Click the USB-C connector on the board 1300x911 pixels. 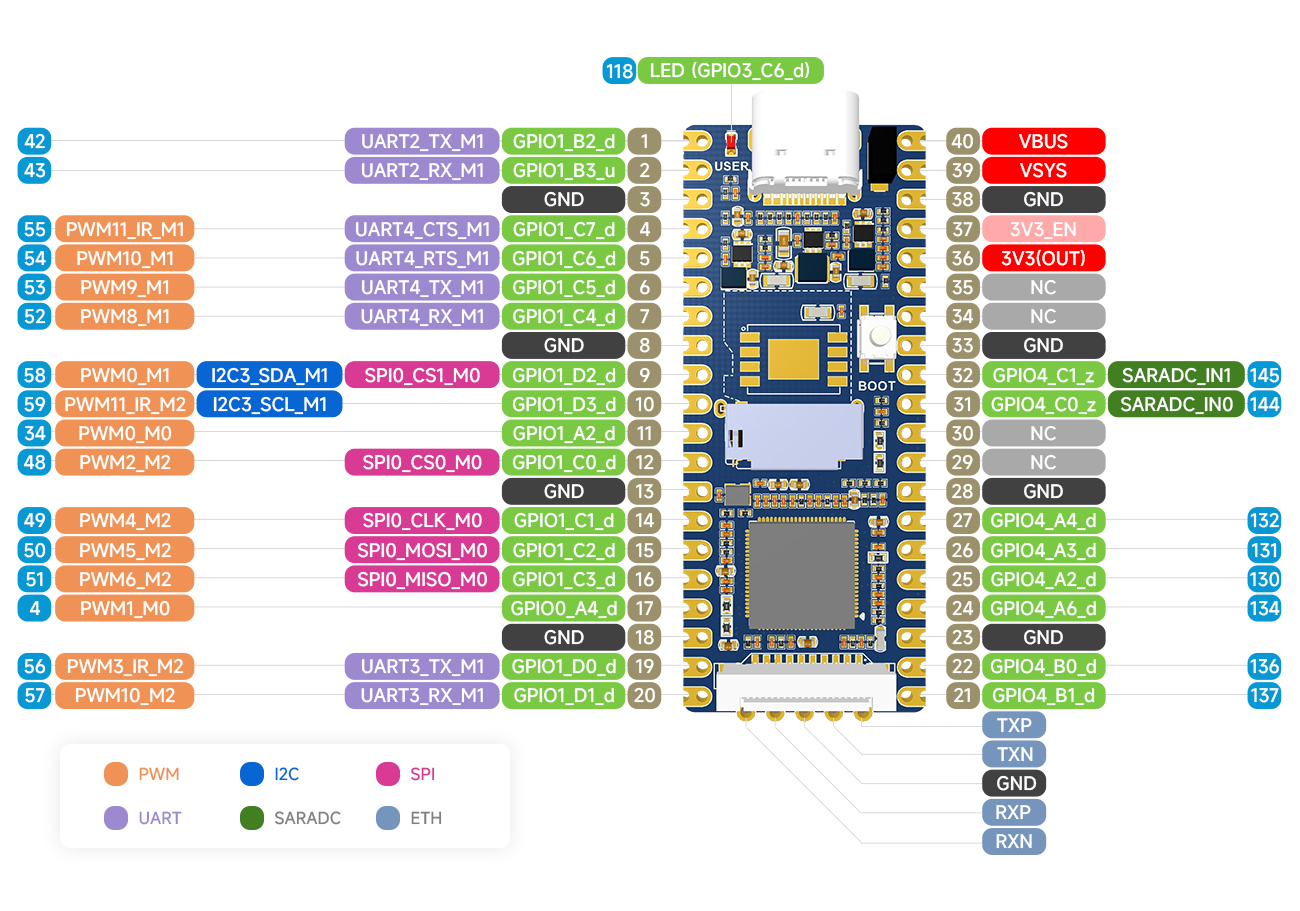804,143
